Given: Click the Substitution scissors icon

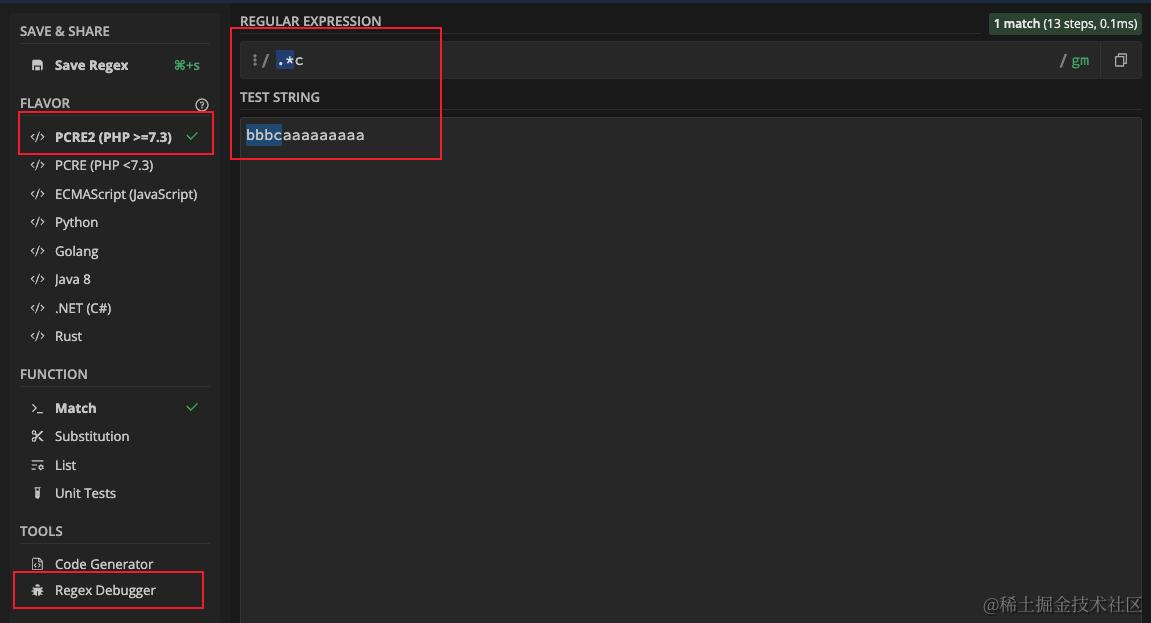Looking at the screenshot, I should (x=37, y=437).
